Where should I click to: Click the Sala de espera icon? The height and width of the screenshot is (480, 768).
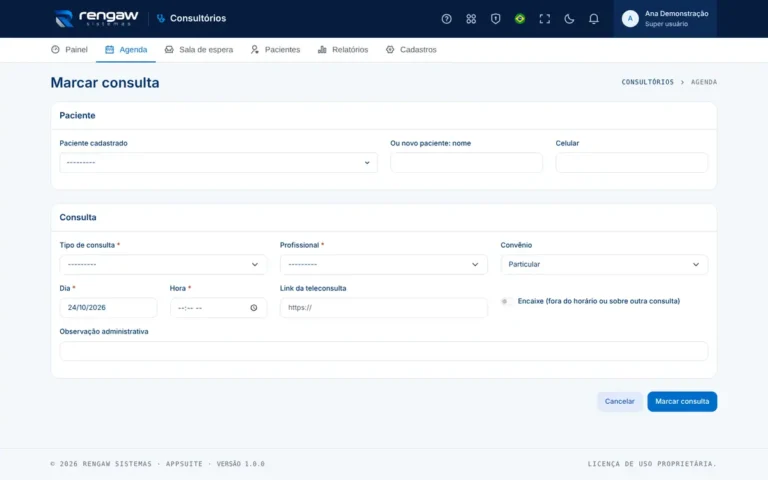[169, 49]
